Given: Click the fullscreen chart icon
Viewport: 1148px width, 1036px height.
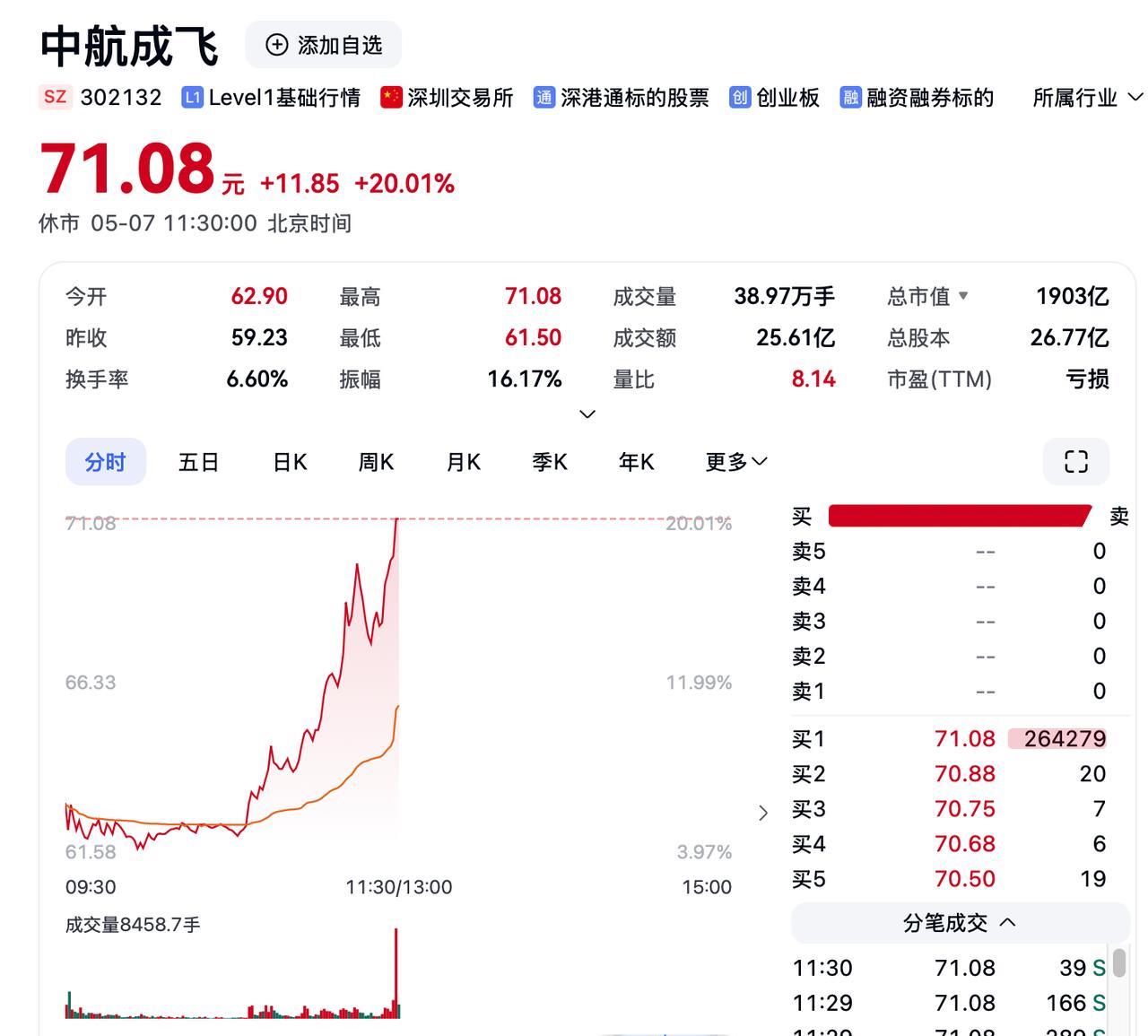Looking at the screenshot, I should click(x=1076, y=462).
